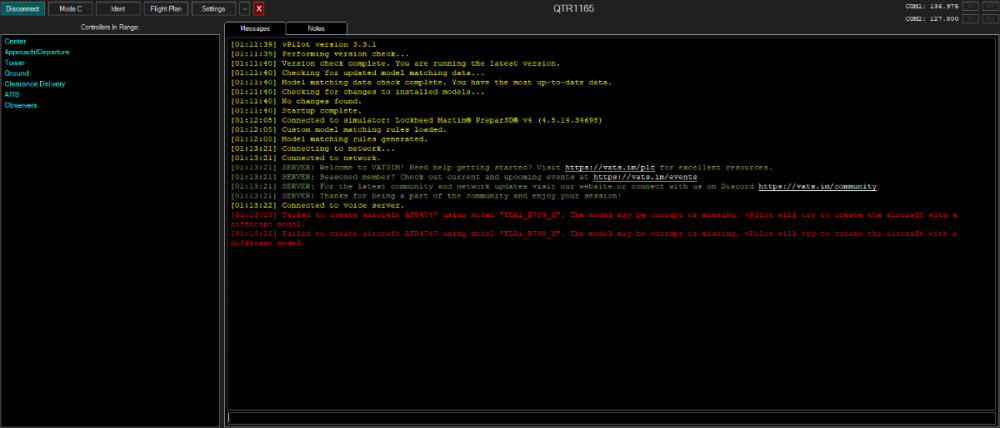Open the Settings dialog
Screen dimensions: 1000x428
[213, 8]
